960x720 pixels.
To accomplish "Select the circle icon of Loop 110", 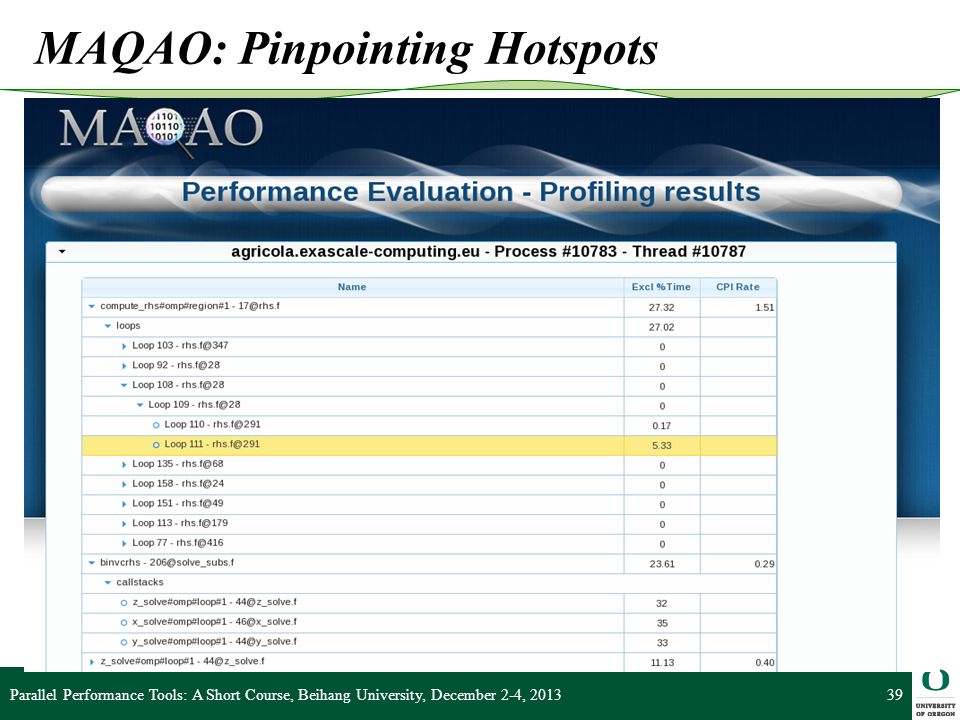I will coord(156,426).
